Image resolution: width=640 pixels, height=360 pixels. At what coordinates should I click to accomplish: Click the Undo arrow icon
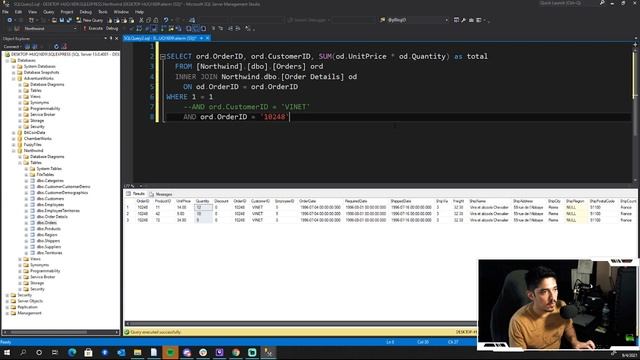pyautogui.click(x=166, y=20)
